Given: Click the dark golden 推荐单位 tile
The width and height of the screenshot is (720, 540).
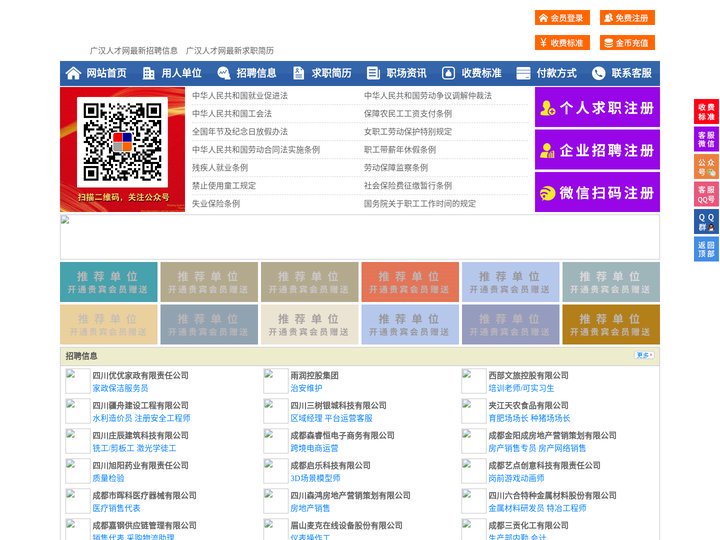Looking at the screenshot, I should [611, 325].
